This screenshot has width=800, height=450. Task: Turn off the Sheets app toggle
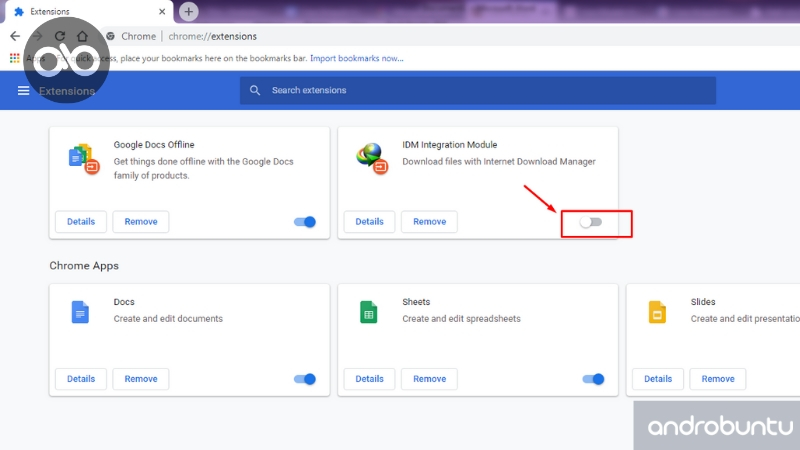593,379
